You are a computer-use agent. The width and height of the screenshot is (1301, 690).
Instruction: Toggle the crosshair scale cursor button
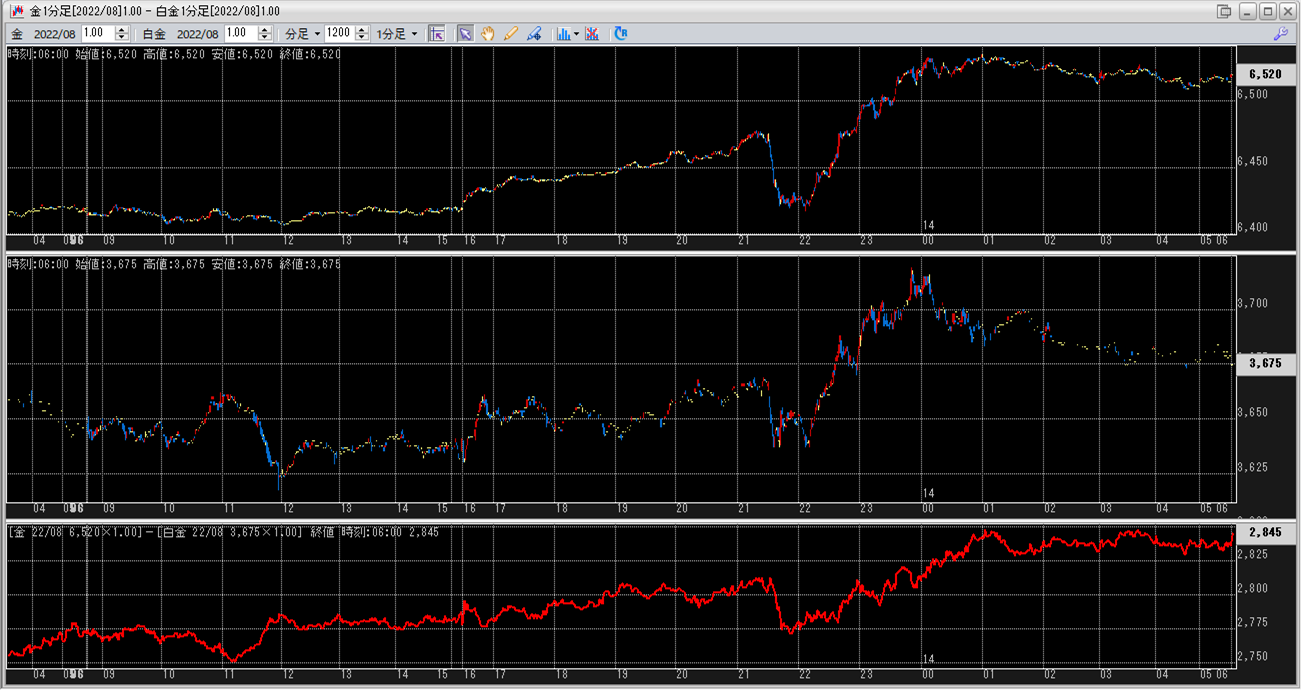(437, 33)
